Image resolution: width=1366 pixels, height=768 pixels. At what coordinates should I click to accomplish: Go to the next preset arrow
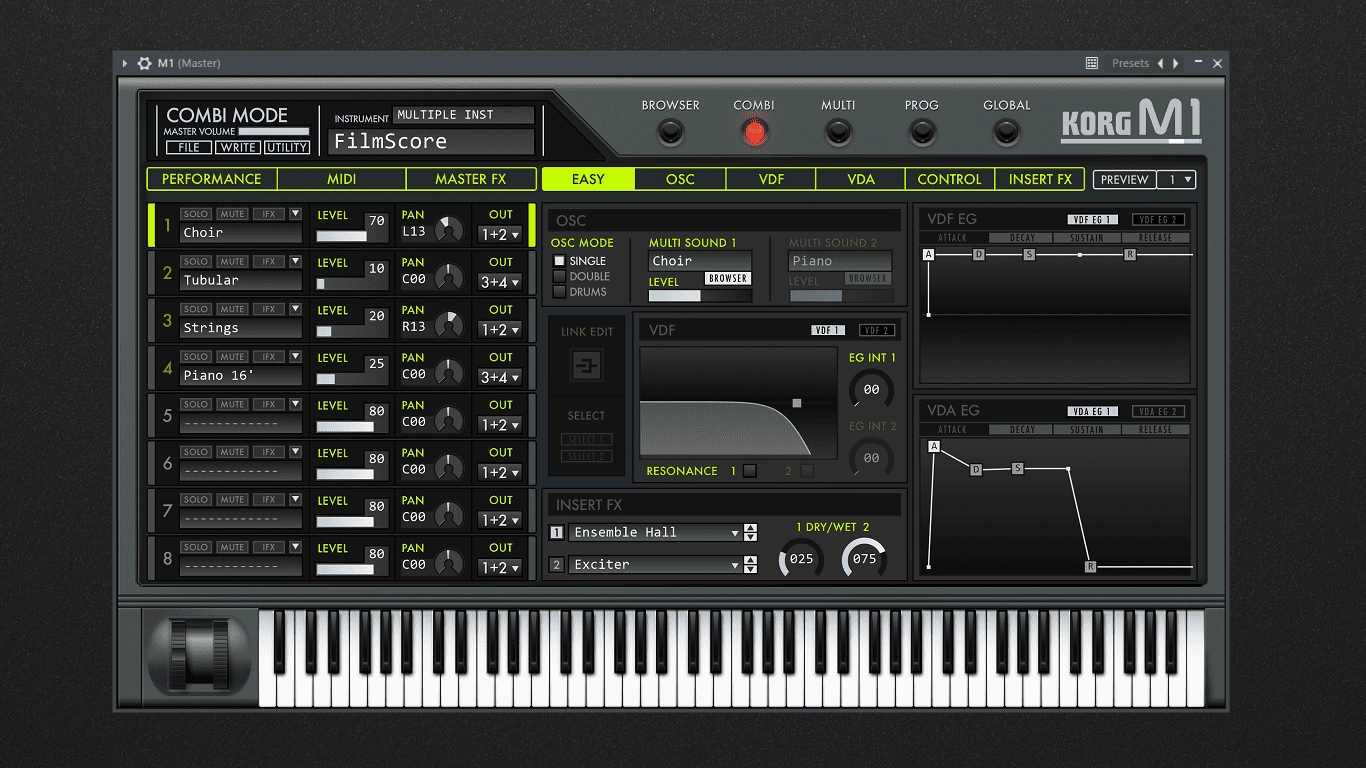[x=1176, y=63]
